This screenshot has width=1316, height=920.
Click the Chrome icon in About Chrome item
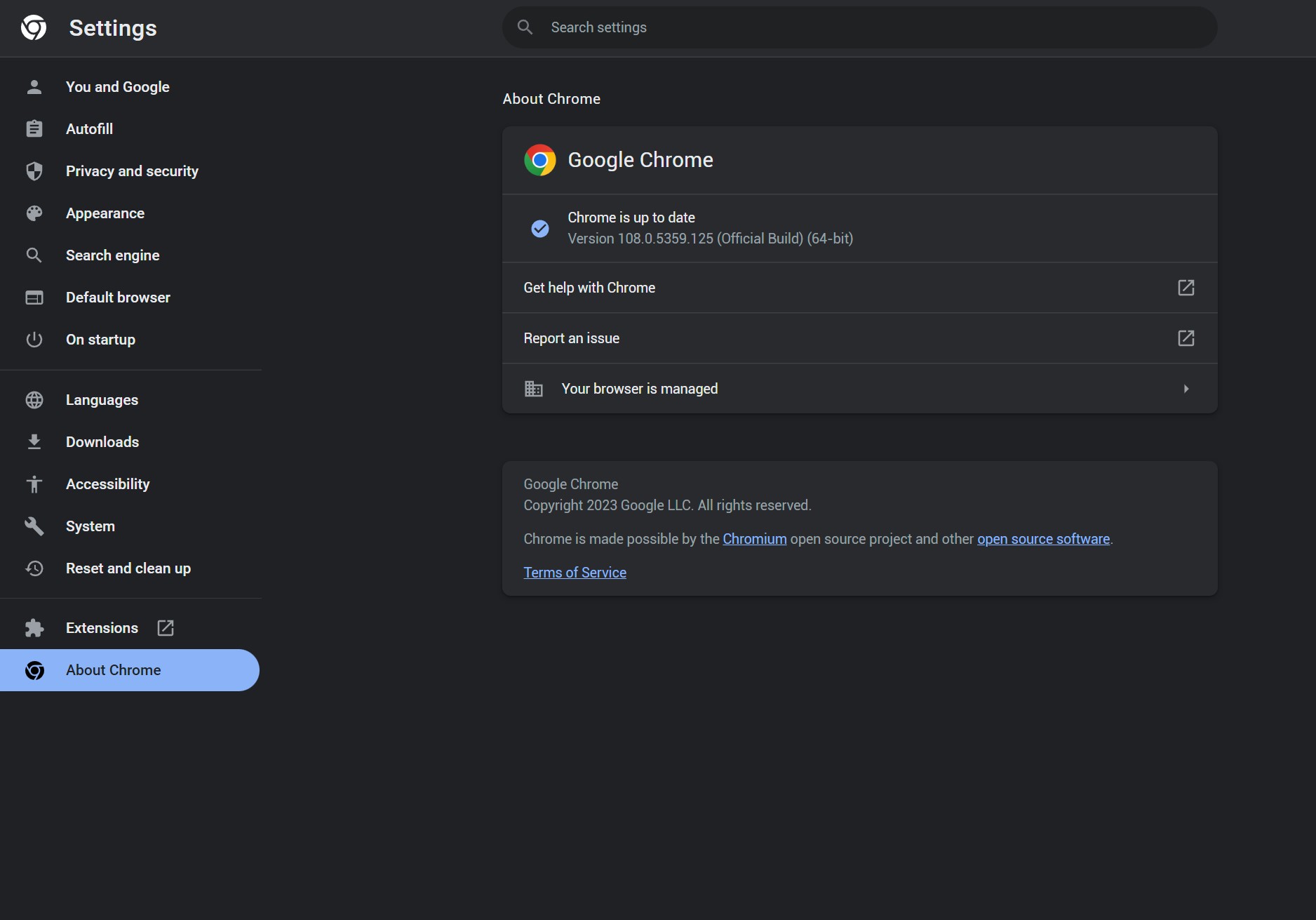point(34,670)
